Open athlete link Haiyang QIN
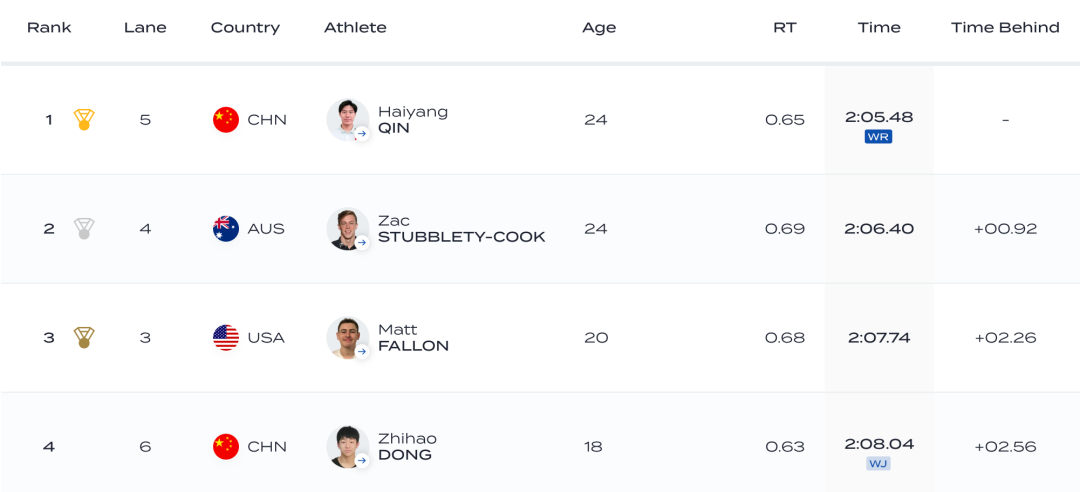 (412, 120)
